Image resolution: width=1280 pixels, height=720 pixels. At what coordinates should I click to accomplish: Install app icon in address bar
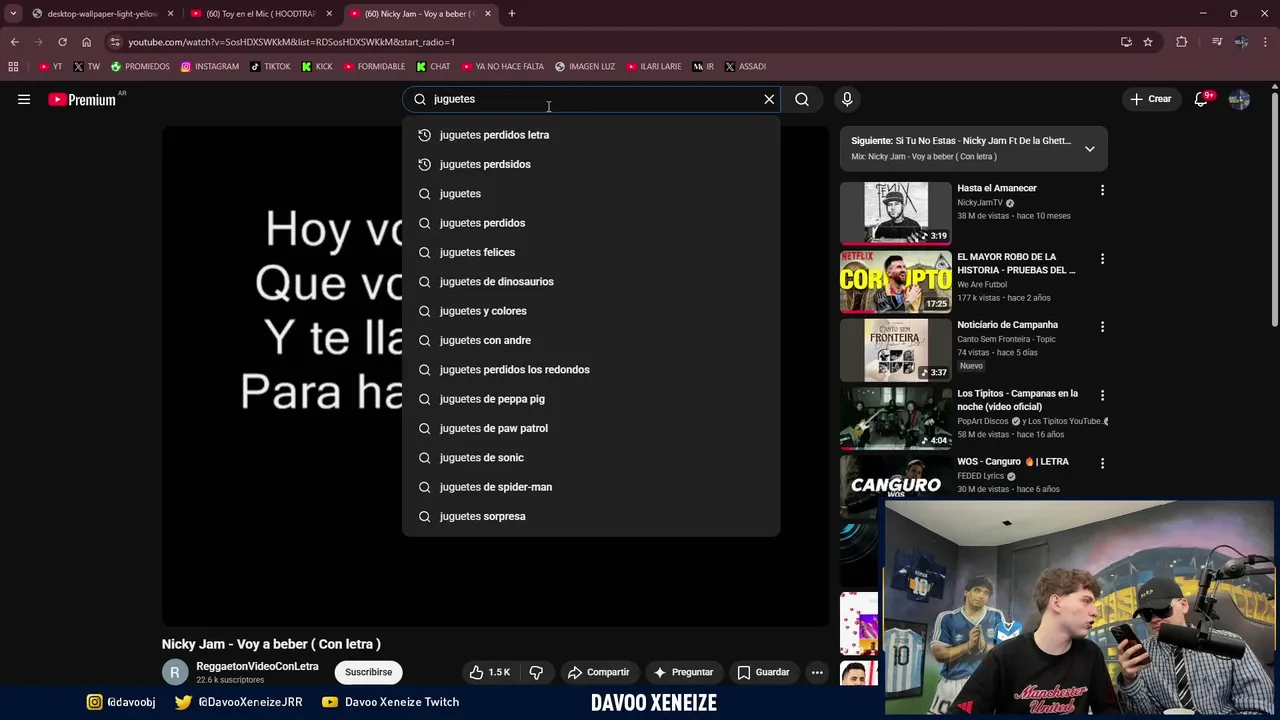pos(1126,42)
